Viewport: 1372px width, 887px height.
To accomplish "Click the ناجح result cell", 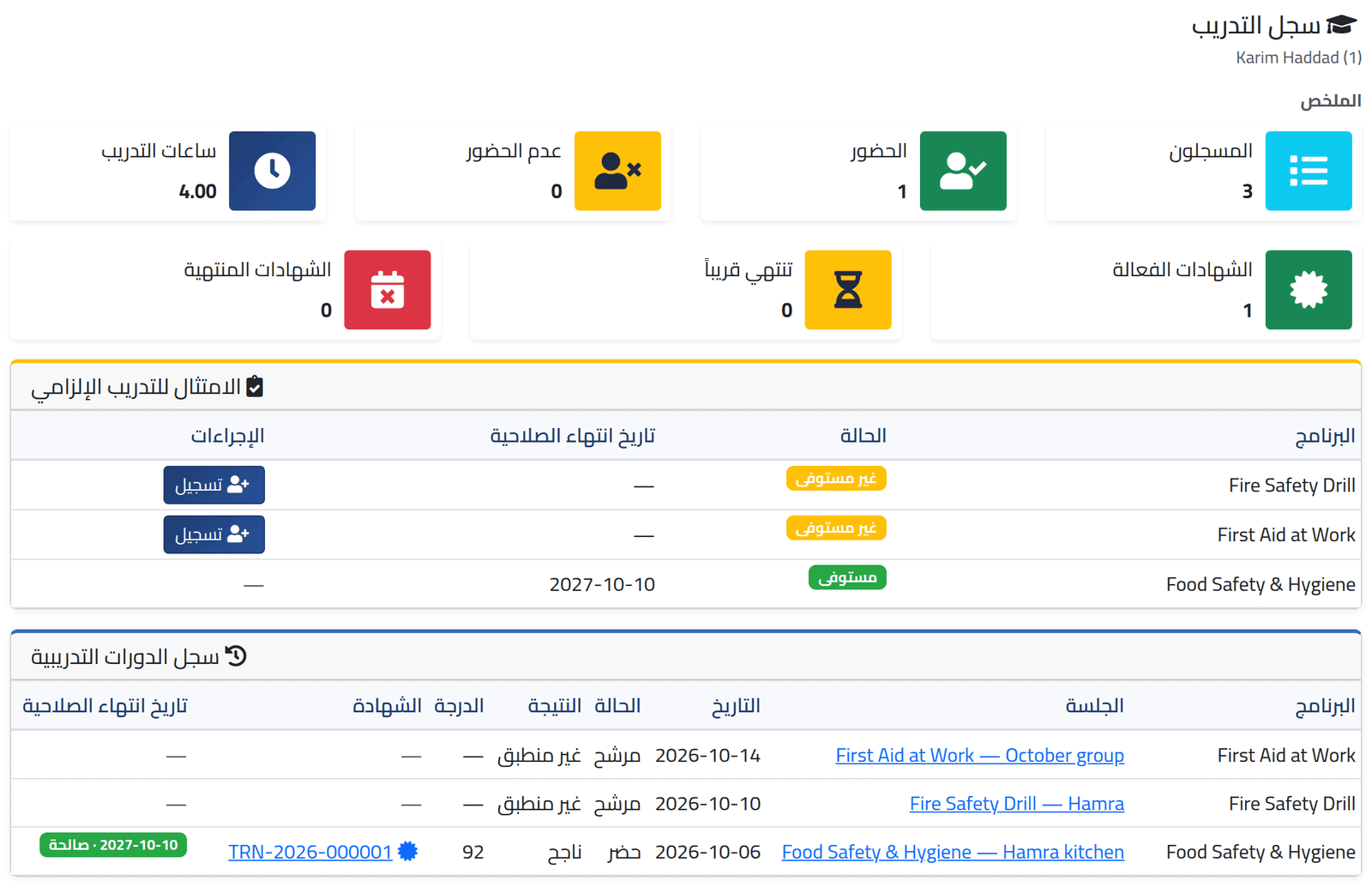I will pos(564,852).
